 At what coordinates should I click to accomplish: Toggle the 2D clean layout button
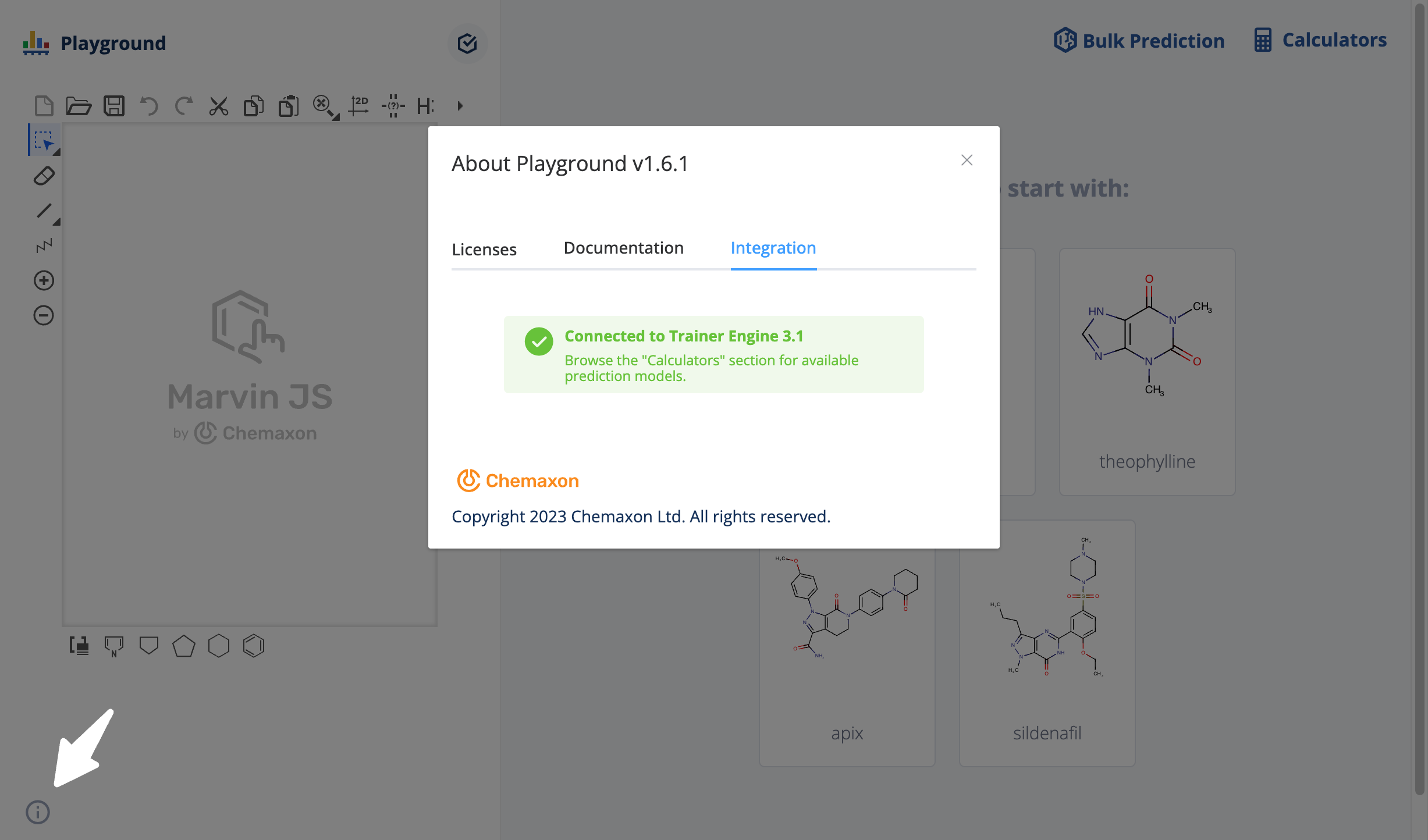(358, 106)
